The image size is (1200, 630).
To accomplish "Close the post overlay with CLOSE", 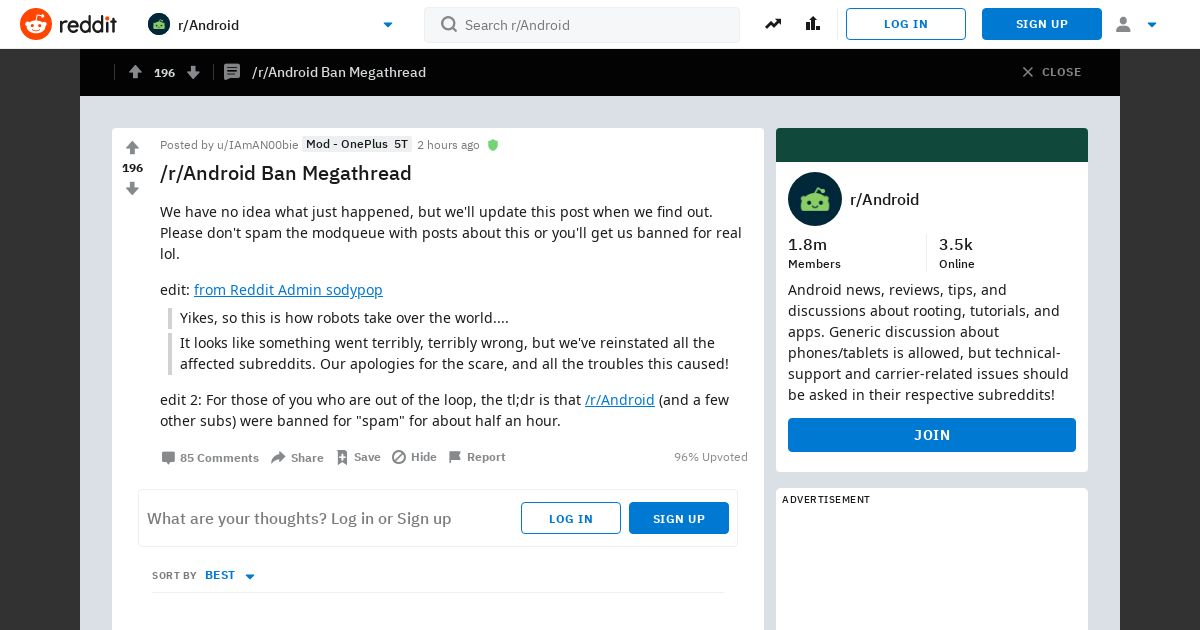I will (1051, 72).
